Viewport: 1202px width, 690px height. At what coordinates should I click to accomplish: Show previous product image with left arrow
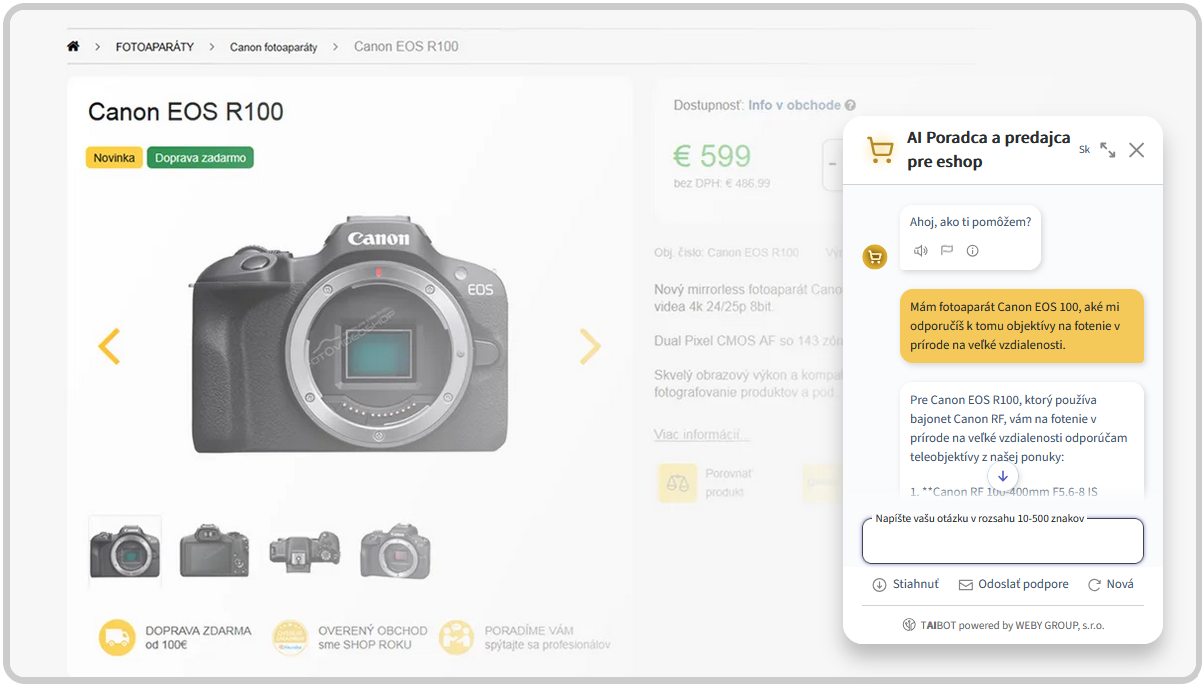click(109, 346)
